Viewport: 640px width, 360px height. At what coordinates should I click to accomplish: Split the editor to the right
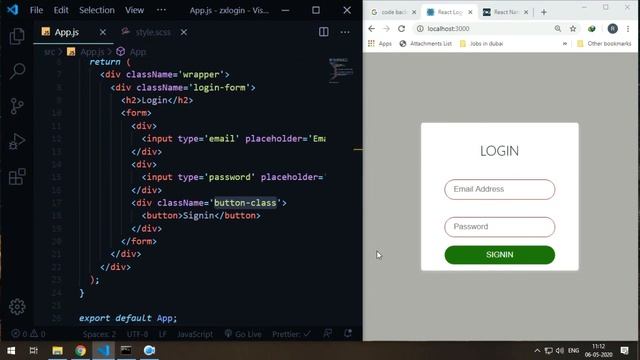(x=324, y=32)
